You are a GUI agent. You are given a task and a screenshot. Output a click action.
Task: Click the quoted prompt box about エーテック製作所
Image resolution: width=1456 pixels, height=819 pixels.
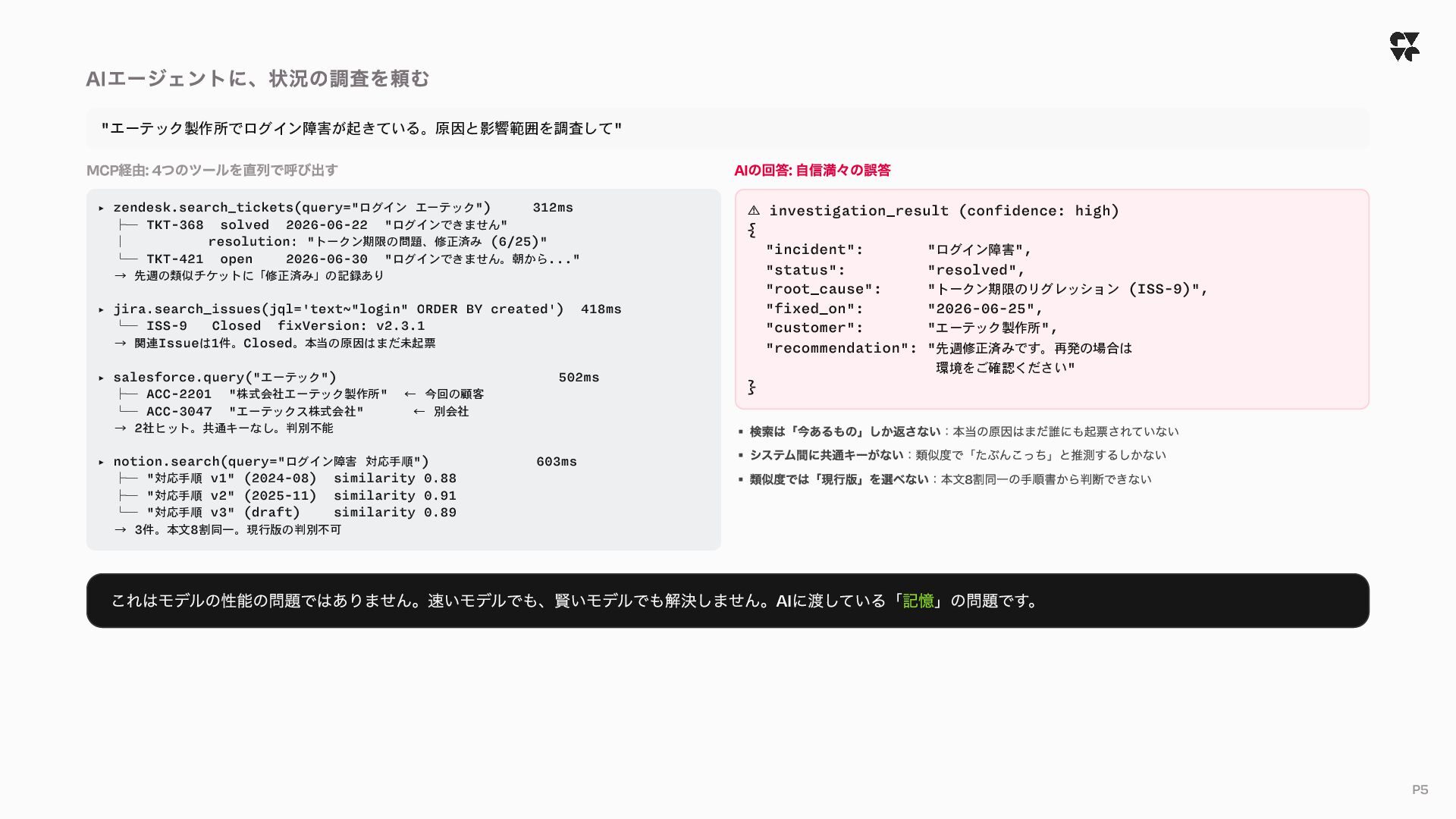tap(727, 128)
